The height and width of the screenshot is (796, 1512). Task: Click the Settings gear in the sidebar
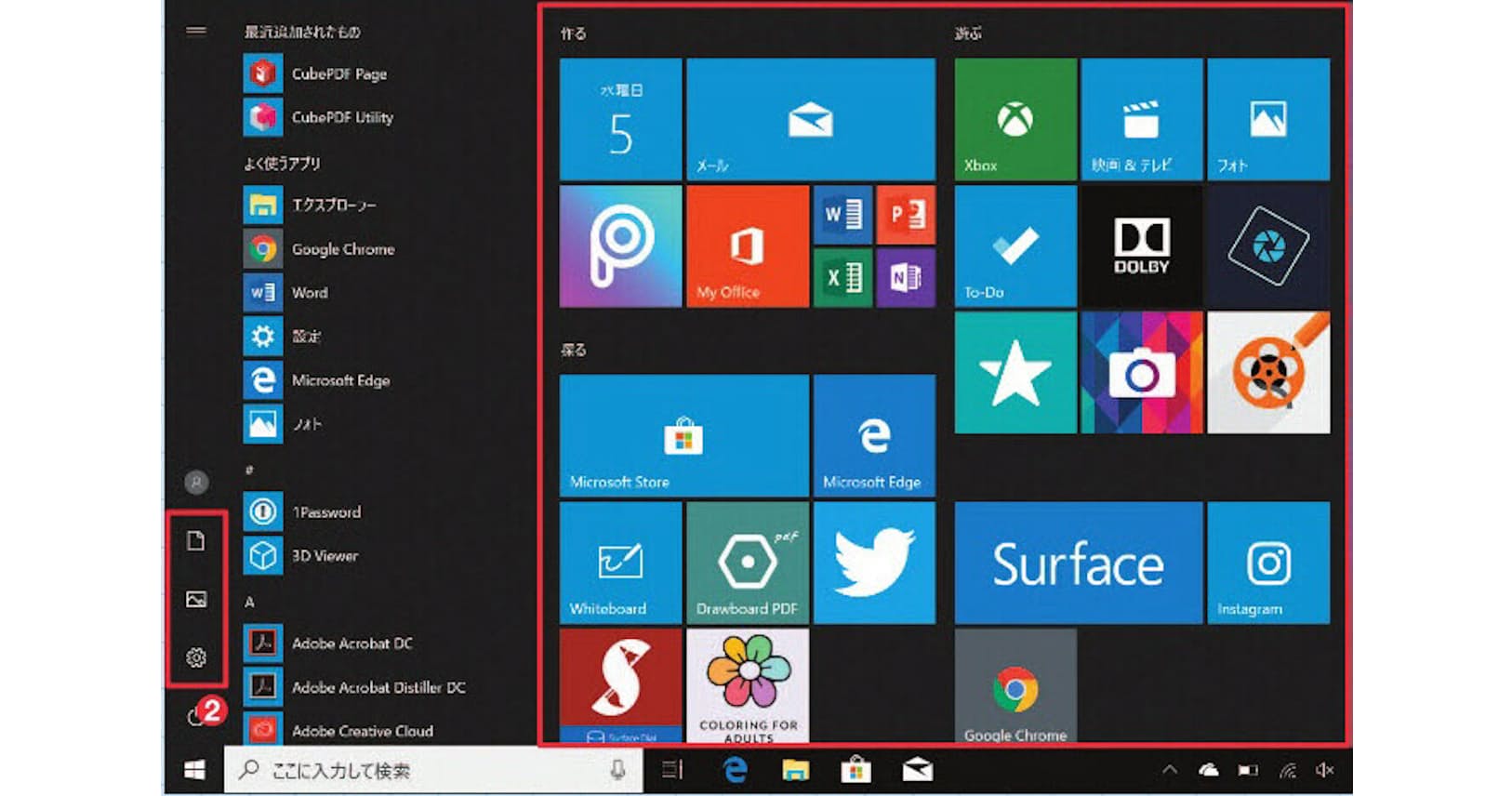[195, 657]
